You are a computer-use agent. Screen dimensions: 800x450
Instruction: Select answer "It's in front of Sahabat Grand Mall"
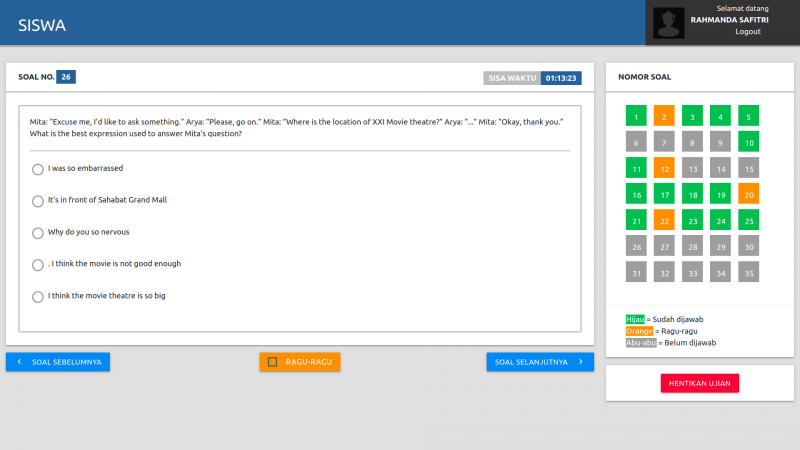(x=38, y=201)
